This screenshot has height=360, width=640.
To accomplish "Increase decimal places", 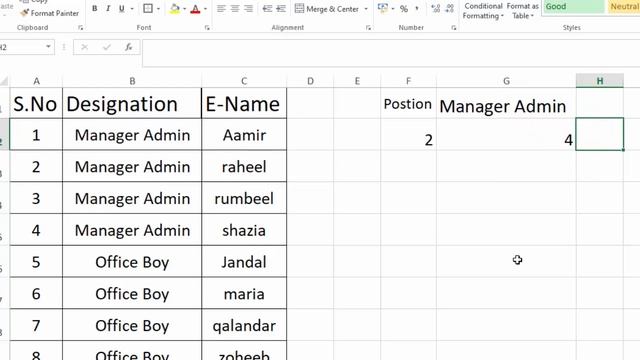I will pos(436,9).
